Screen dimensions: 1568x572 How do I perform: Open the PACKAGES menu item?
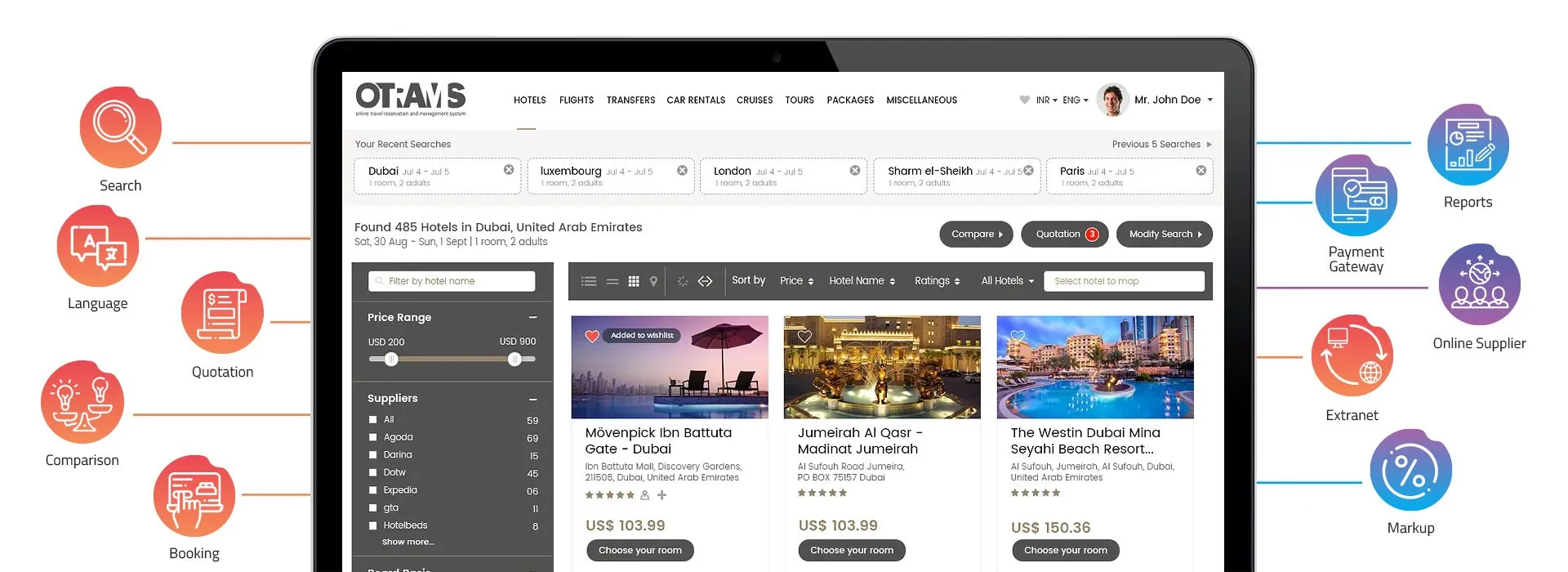point(849,101)
